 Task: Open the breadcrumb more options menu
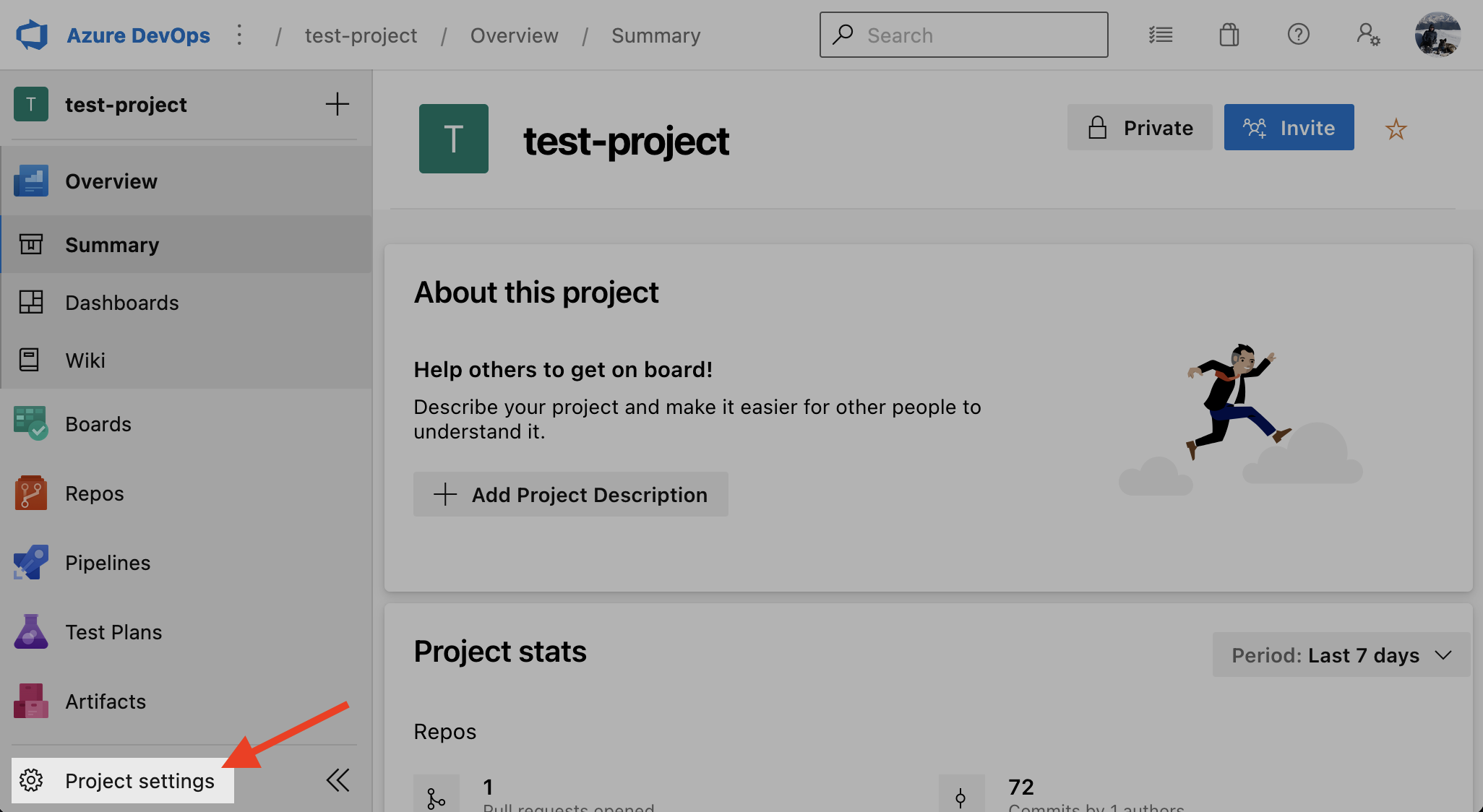point(239,34)
